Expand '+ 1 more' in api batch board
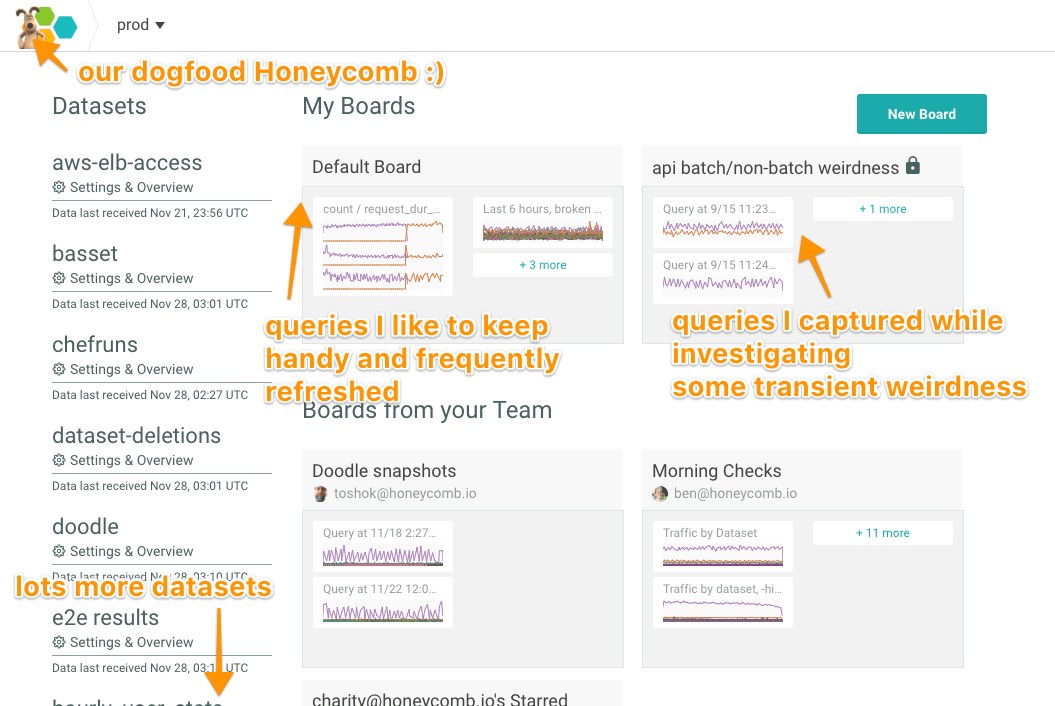1055x706 pixels. coord(882,209)
